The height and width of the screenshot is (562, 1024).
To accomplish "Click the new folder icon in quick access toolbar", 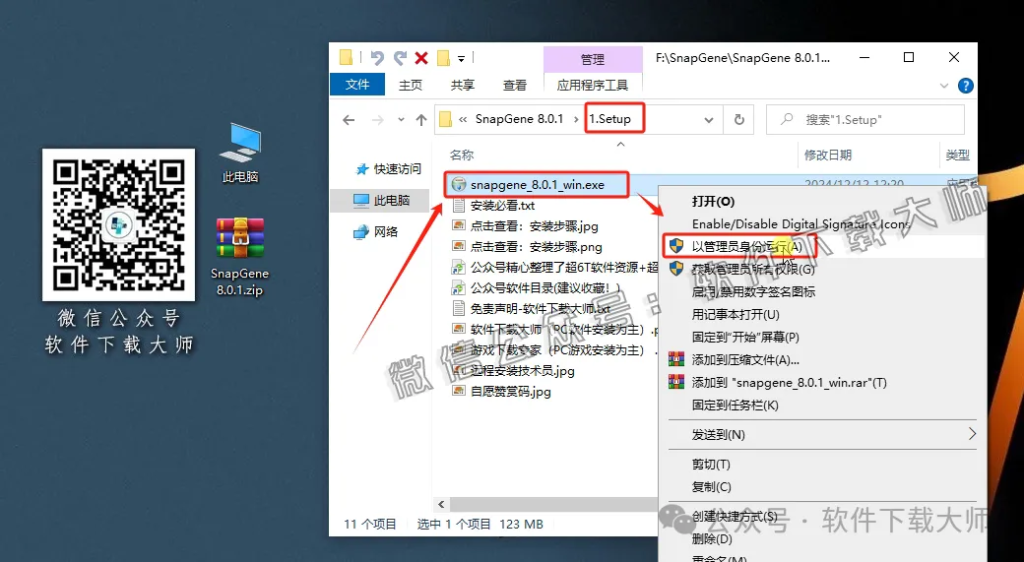I will click(x=443, y=58).
